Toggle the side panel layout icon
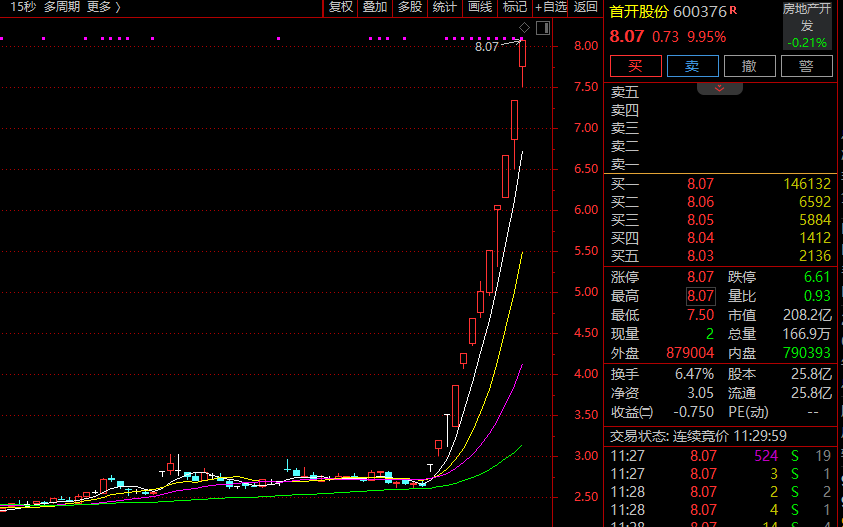 [543, 28]
